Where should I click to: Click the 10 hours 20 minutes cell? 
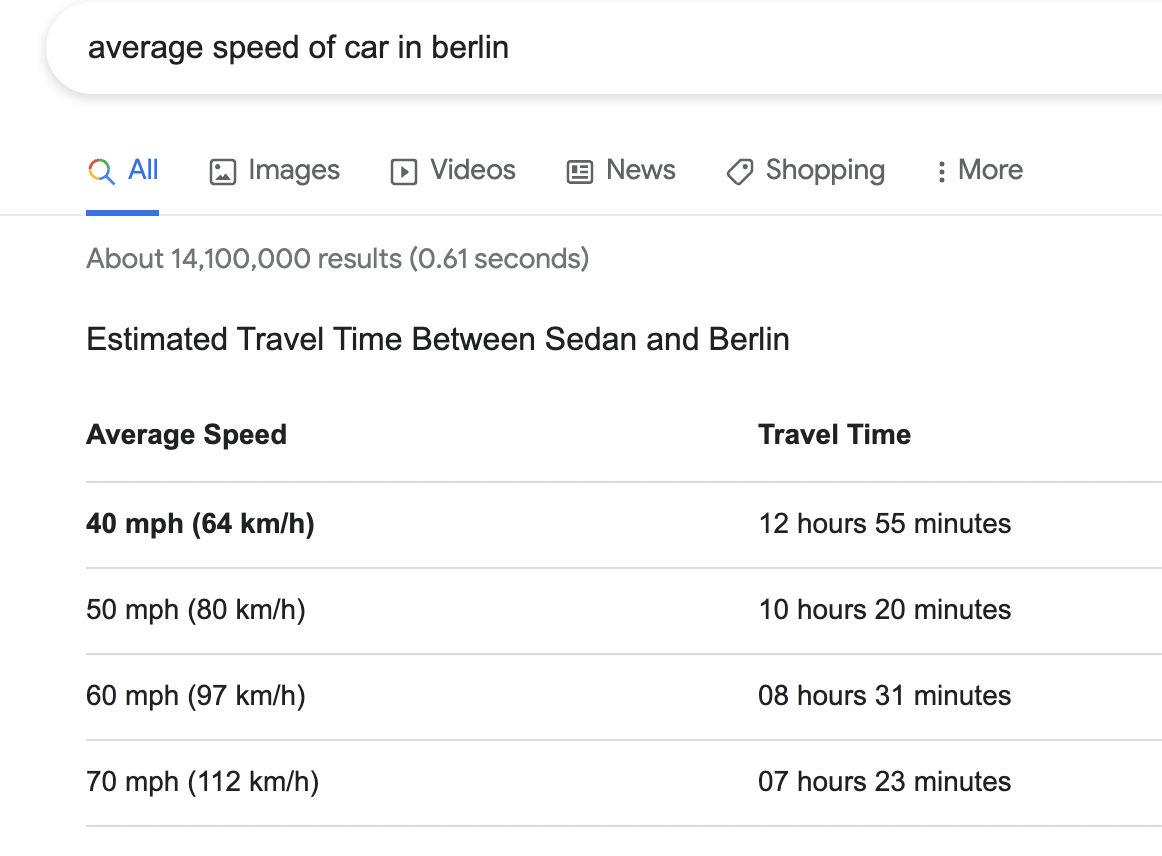885,610
